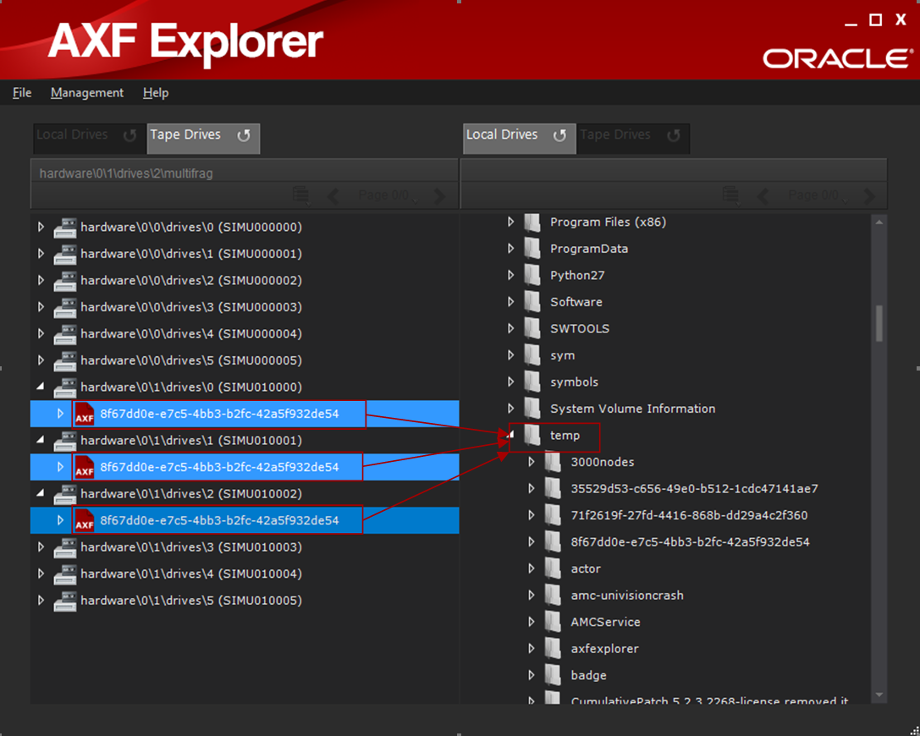Collapse hardware\0\1\drives\2 (SIMU010002) node

(x=40, y=493)
